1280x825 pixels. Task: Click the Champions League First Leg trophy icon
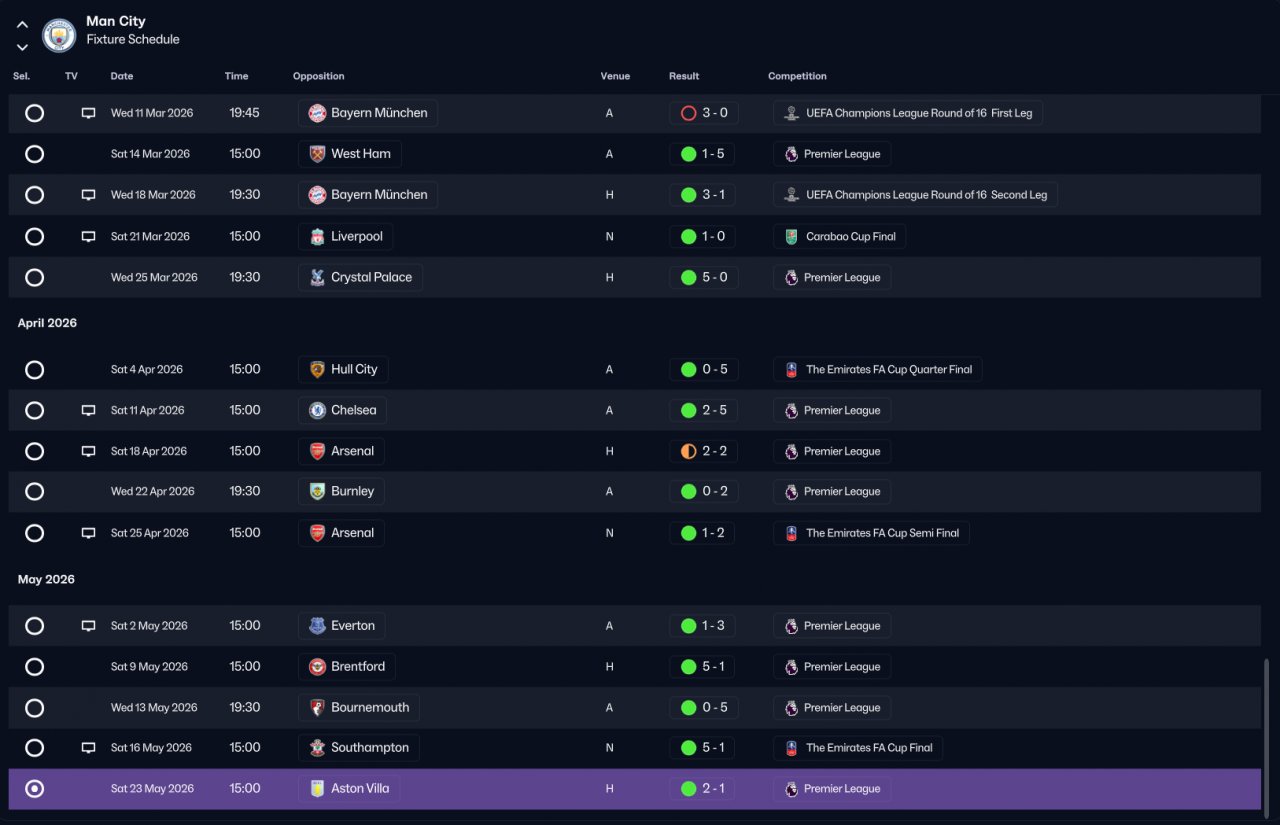click(x=791, y=113)
